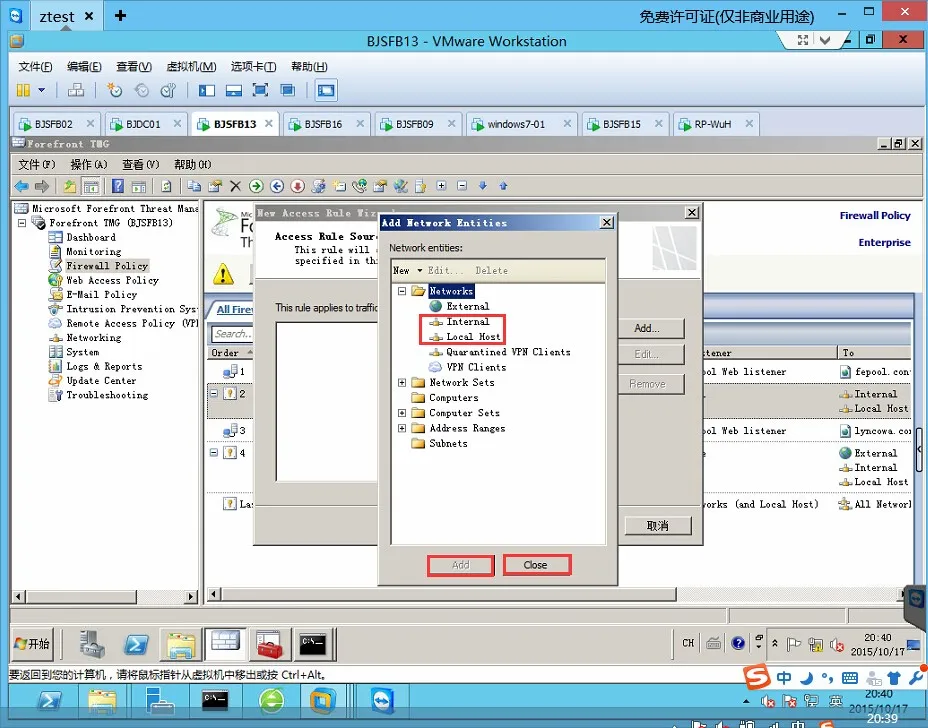Click the blue Move Down arrow icon
Viewport: 928px width, 728px height.
[482, 186]
